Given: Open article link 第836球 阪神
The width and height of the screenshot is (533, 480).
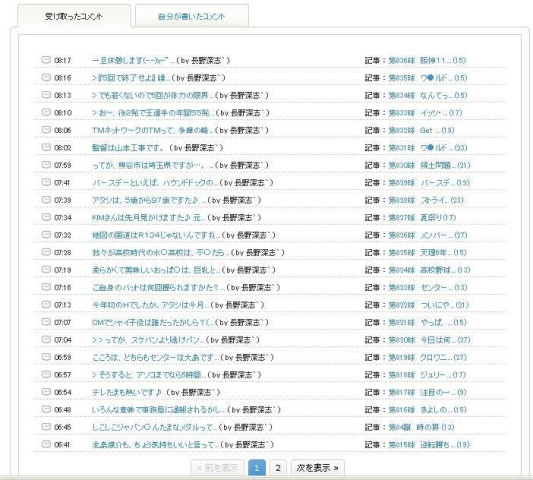Looking at the screenshot, I should 427,61.
